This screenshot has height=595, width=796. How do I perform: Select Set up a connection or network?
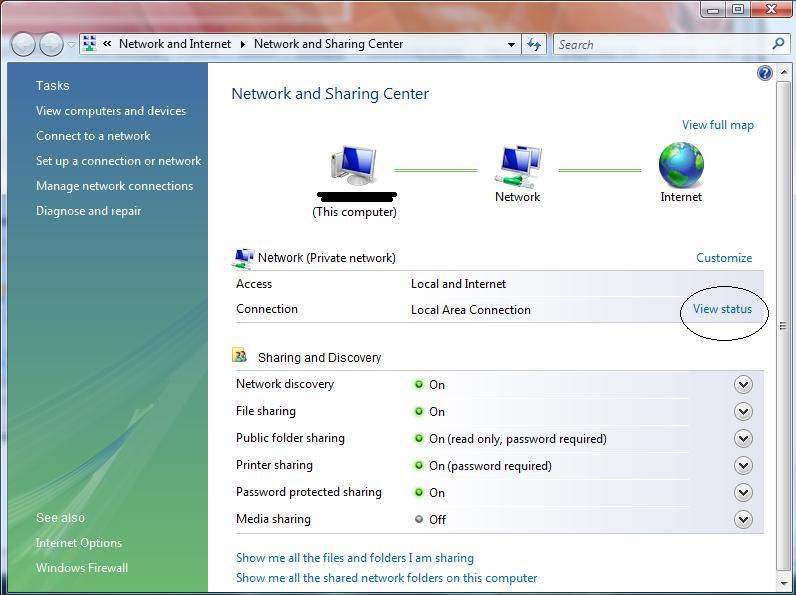pos(118,161)
